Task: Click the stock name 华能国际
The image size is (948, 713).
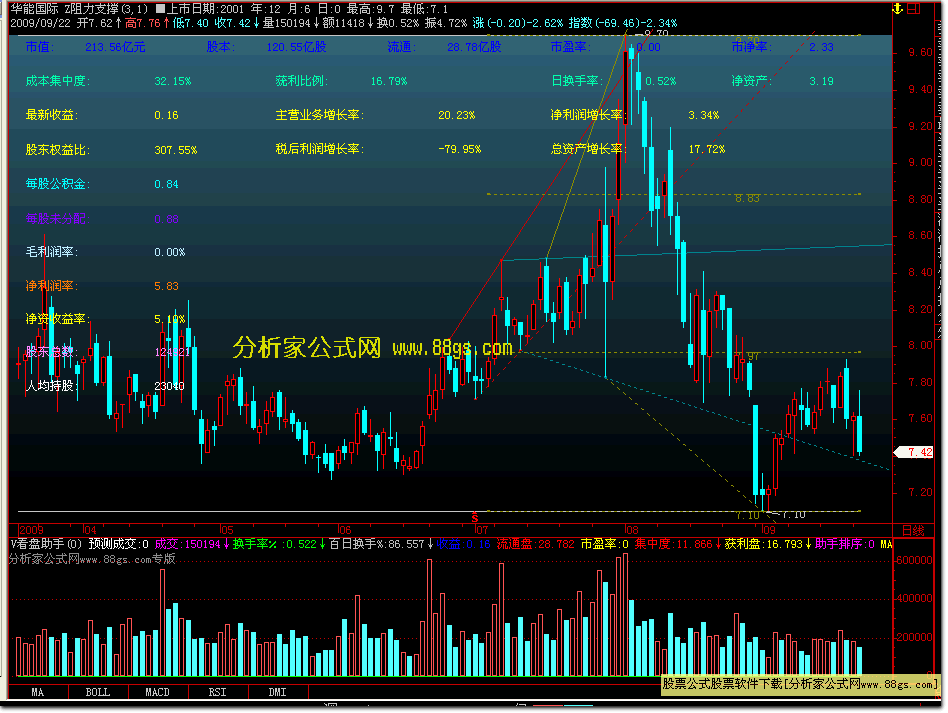Action: click(34, 8)
